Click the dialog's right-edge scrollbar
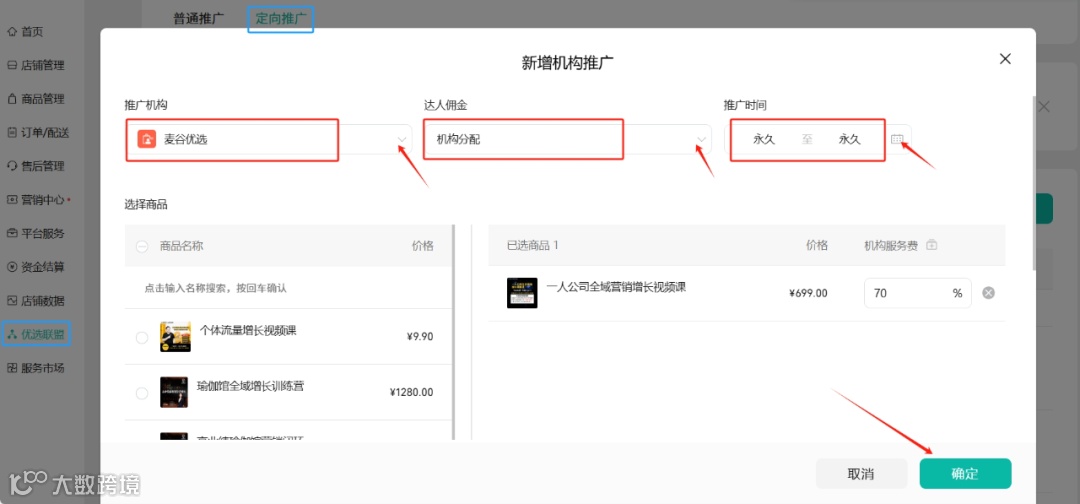1080x504 pixels. [1033, 182]
